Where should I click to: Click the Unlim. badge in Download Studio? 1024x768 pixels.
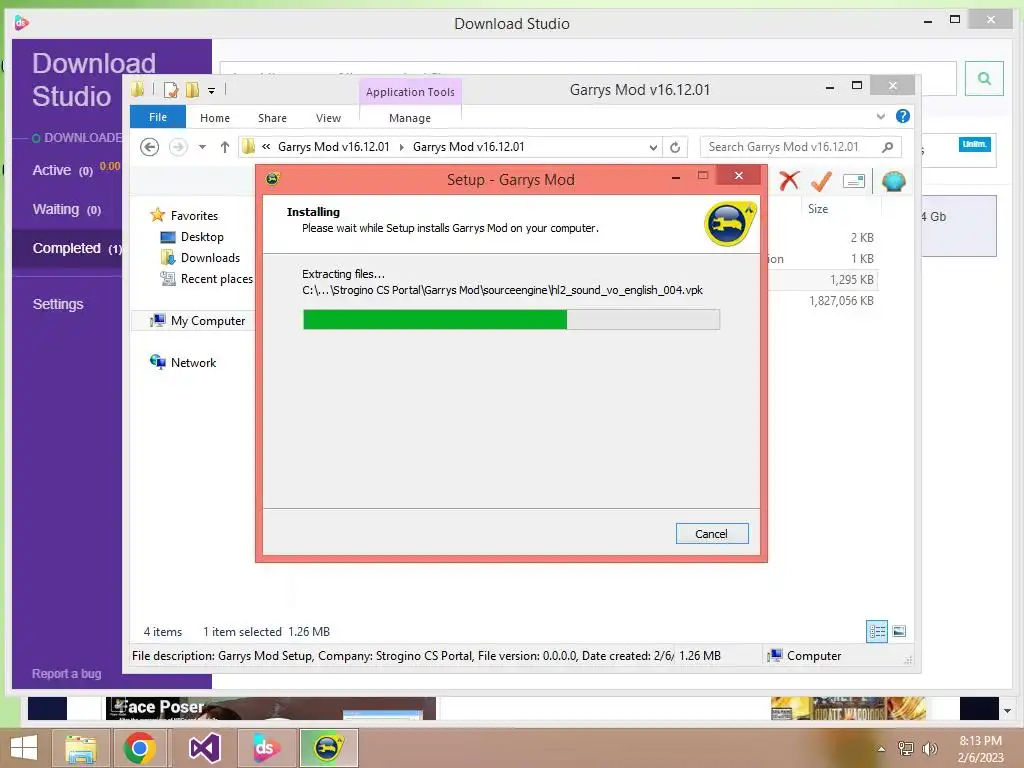tap(974, 144)
